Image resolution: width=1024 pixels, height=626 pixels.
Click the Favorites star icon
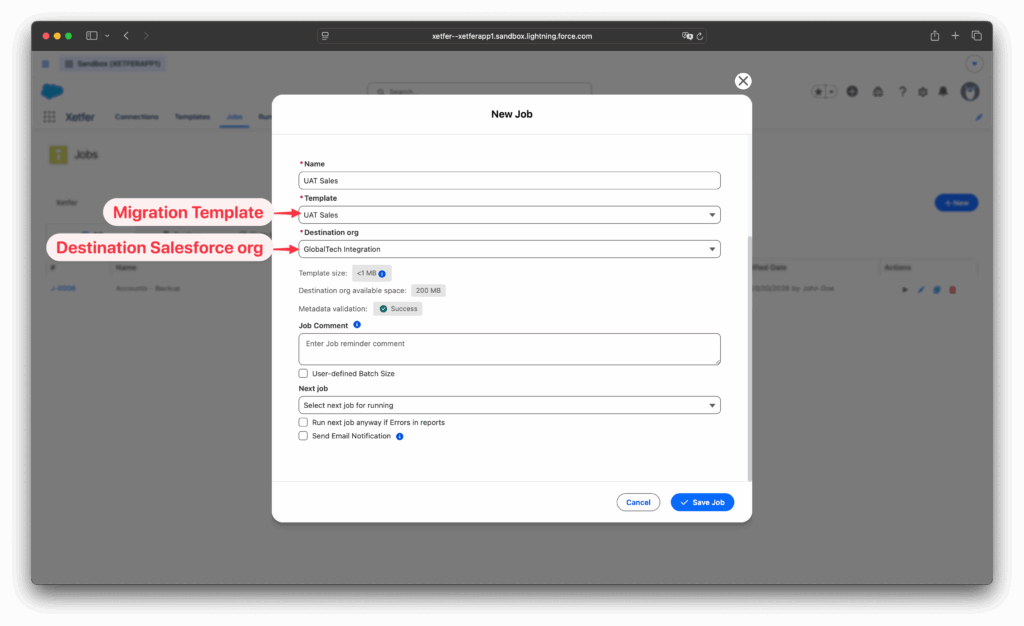(x=818, y=92)
